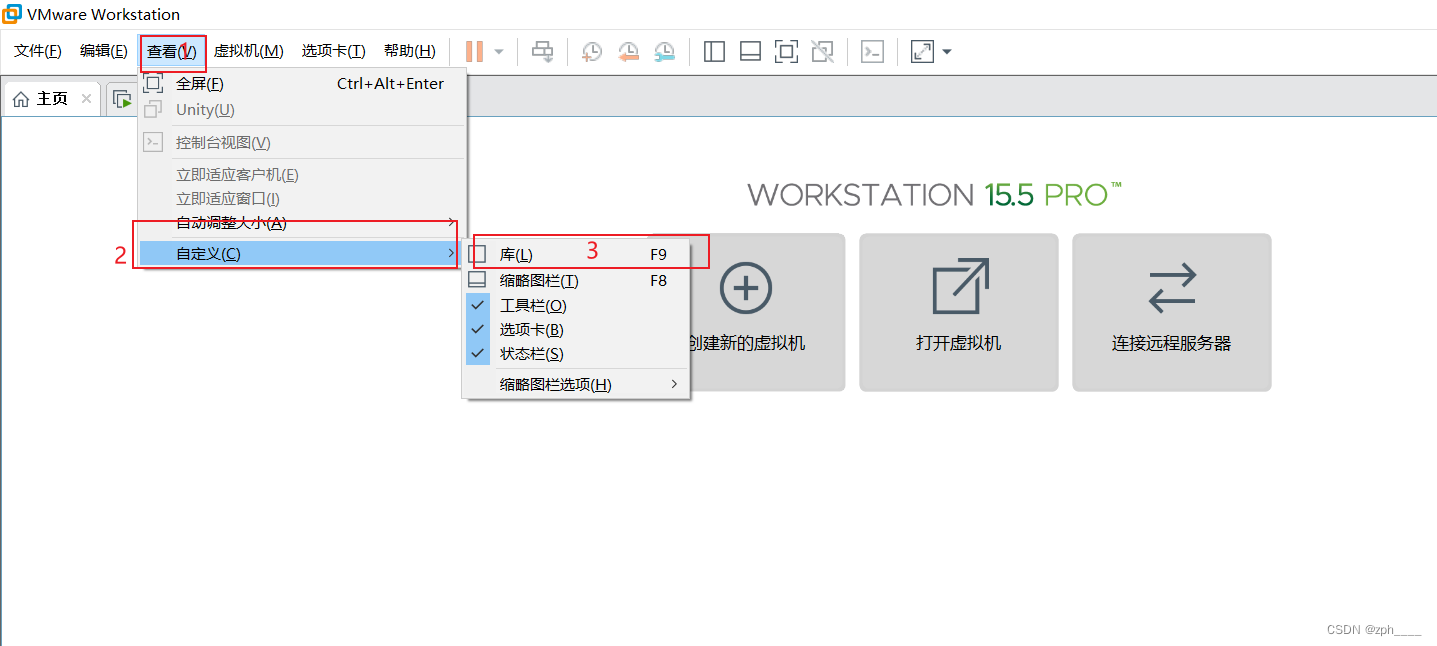Select Unity(U) menu entry
This screenshot has height=646, width=1437.
click(302, 110)
